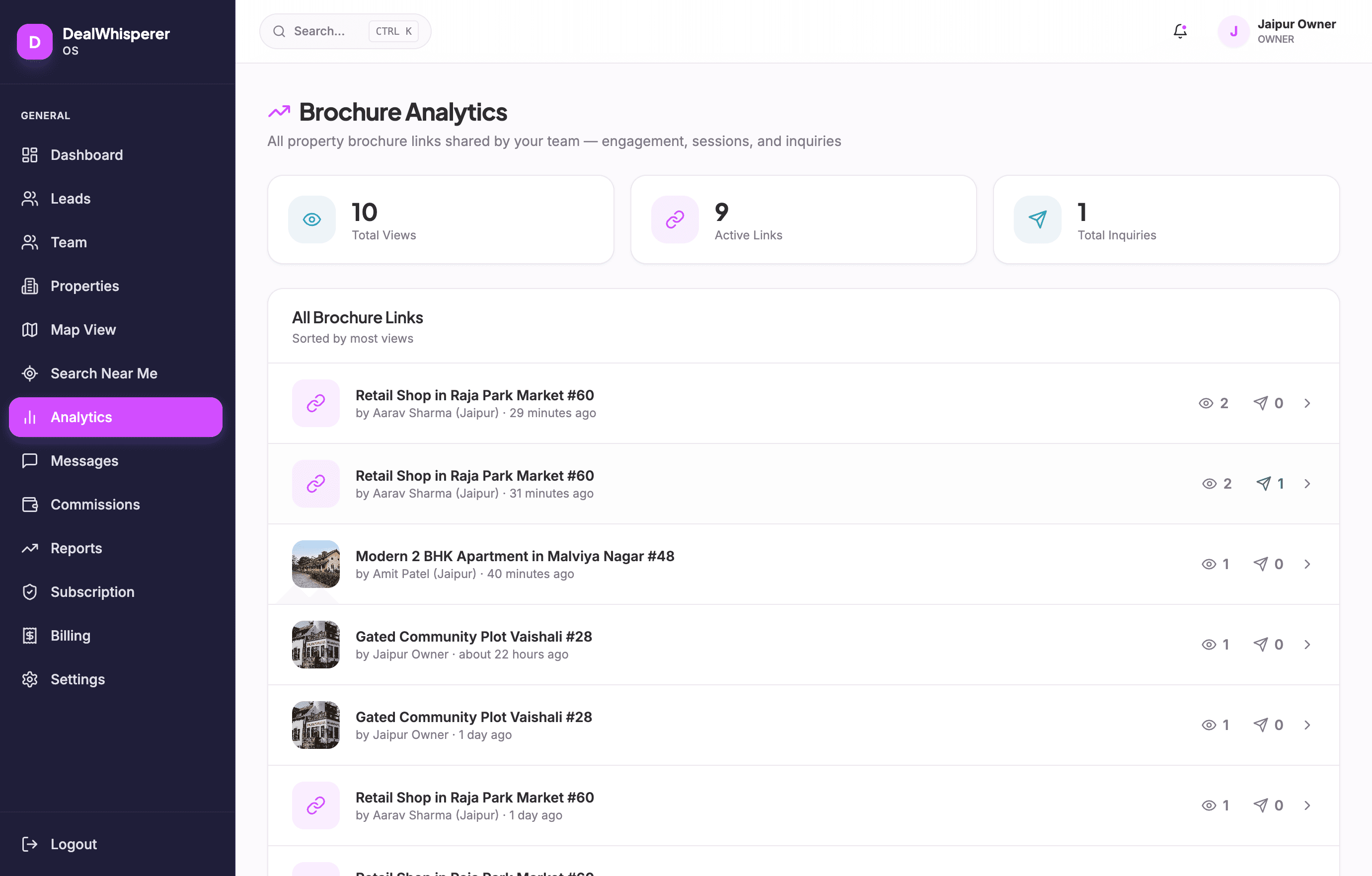The image size is (1372, 876).
Task: Click the Active Links chain icon
Action: pyautogui.click(x=675, y=219)
